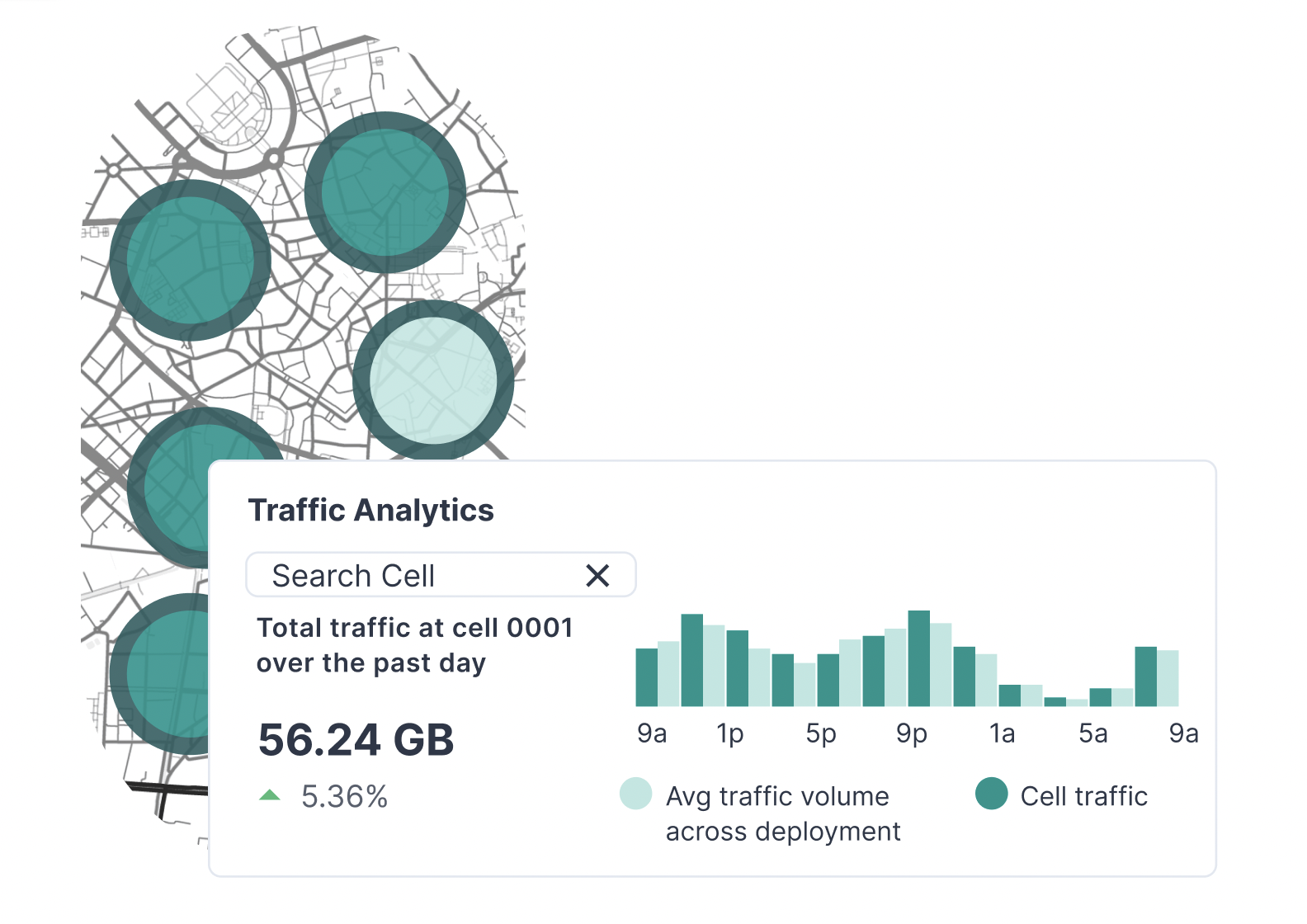
Task: Click the 5a axis label
Action: coord(1093,733)
